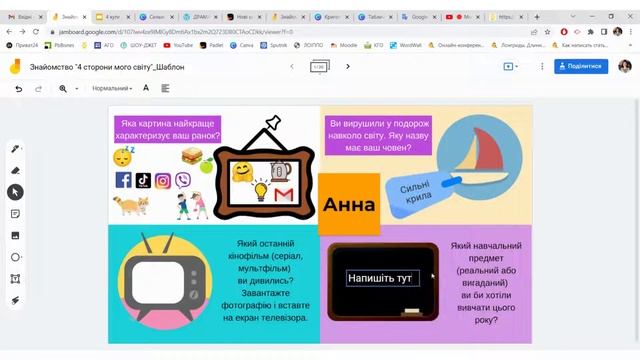Open the tab search chevron
Viewport: 640px width, 360px height.
click(573, 16)
